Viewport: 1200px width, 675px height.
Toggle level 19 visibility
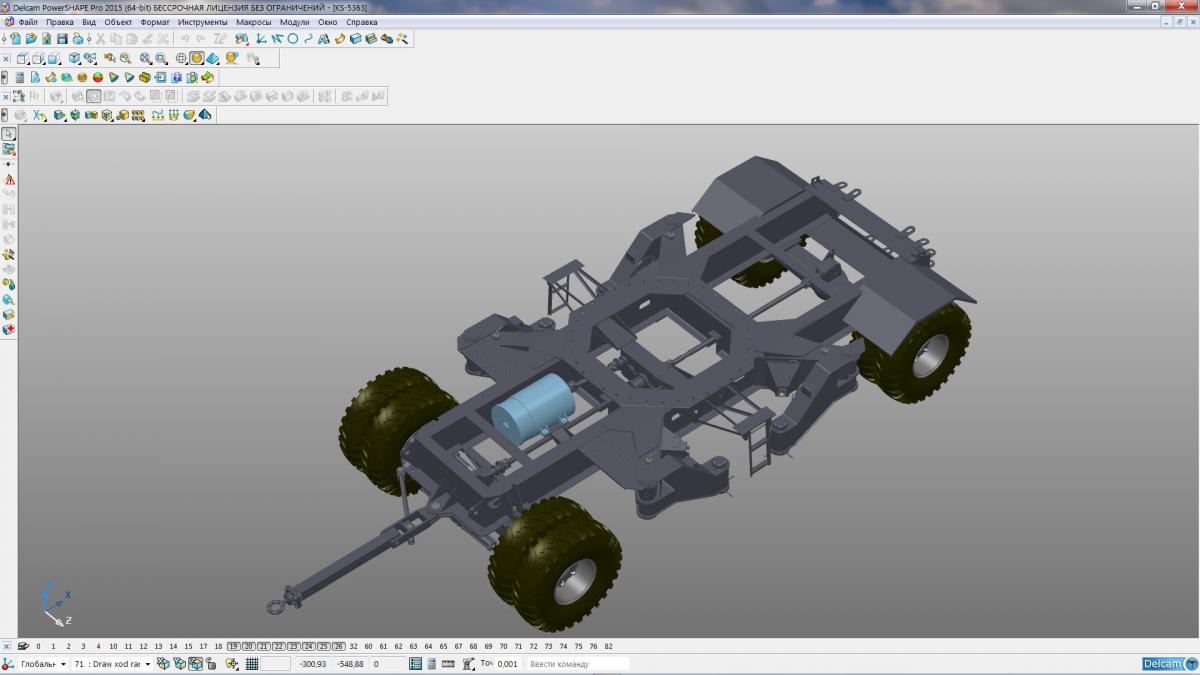(x=234, y=646)
